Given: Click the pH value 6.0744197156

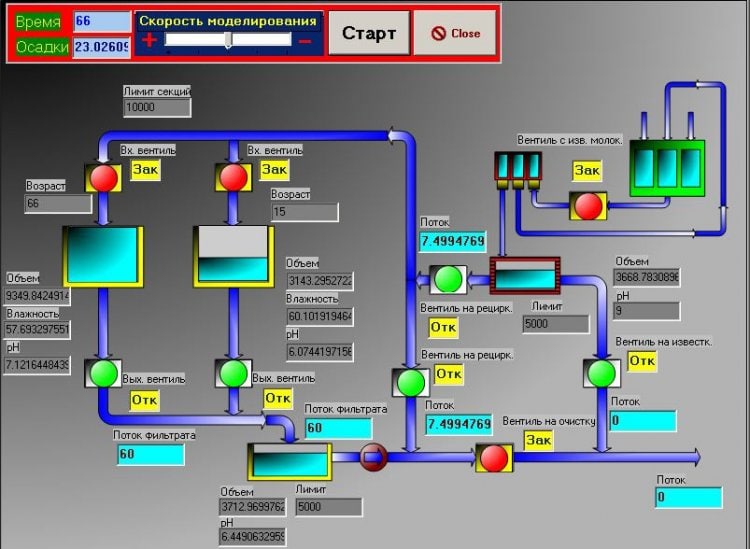Looking at the screenshot, I should click(320, 352).
